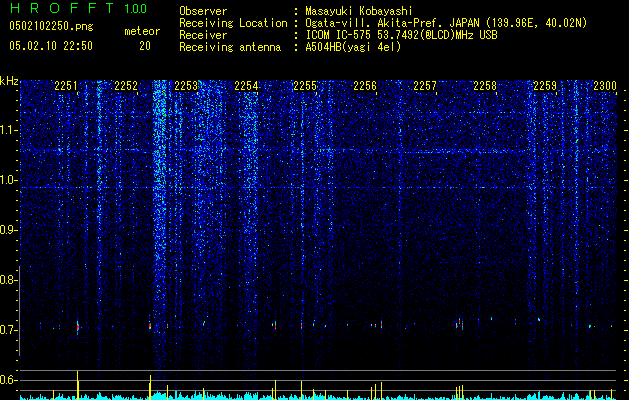Select observer name Masayuki Kobayashi
This screenshot has height=400, width=629.
click(359, 11)
